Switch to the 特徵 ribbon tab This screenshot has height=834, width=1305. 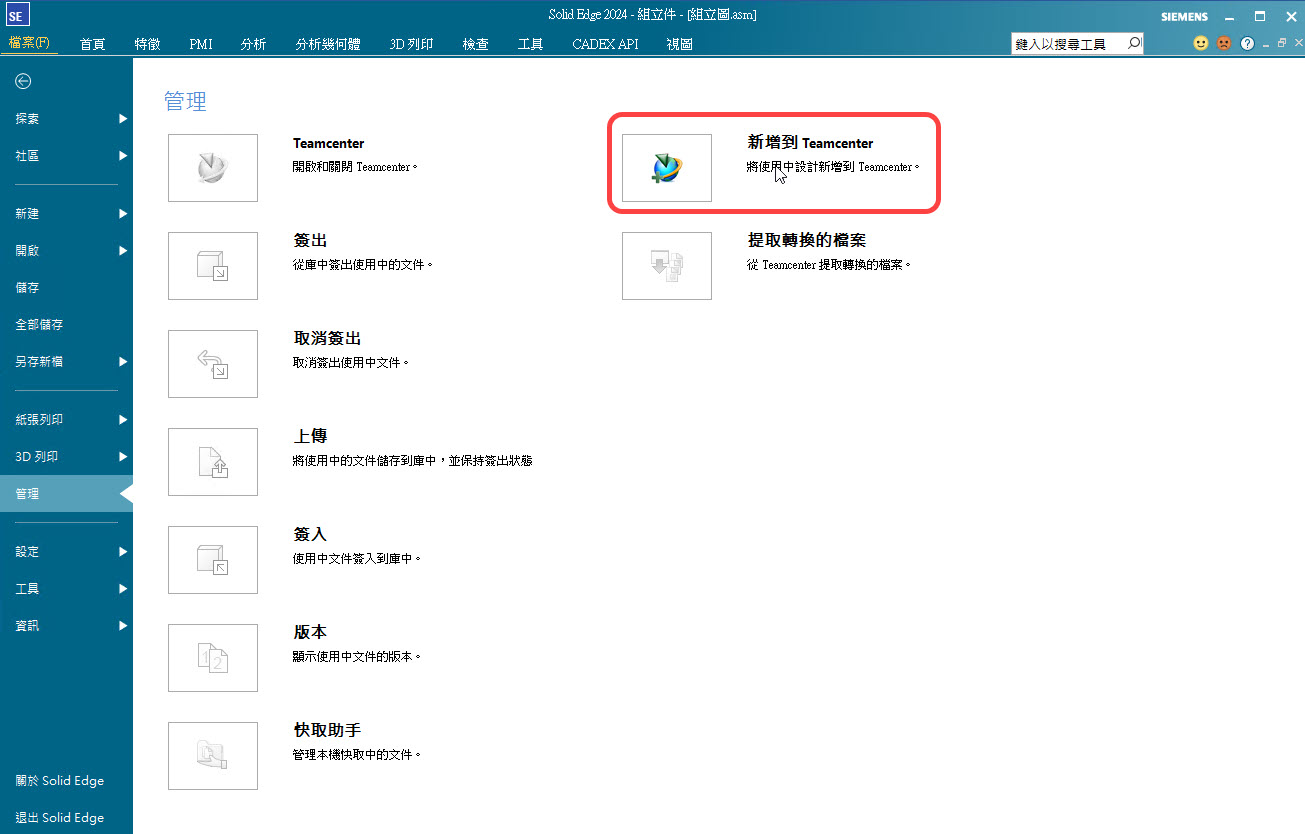[x=147, y=44]
